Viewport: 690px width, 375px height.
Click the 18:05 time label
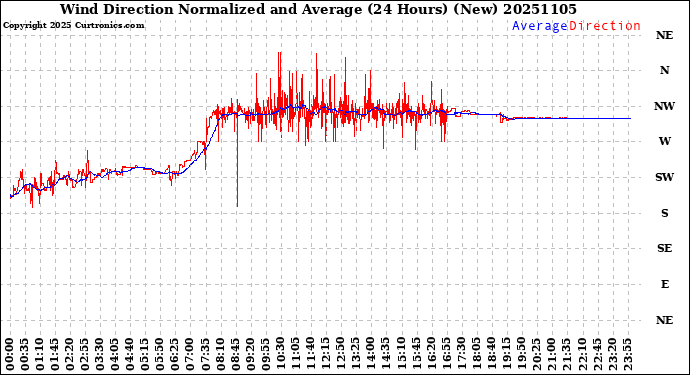[x=476, y=355]
